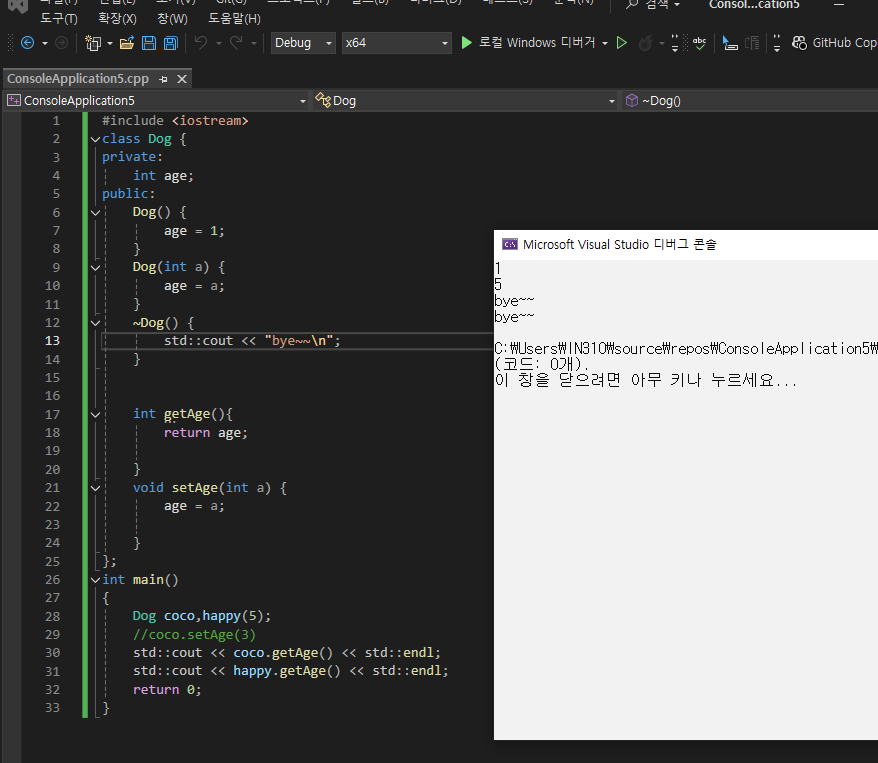Click the 'Dog coco,happy(5);' code line
This screenshot has height=763, width=878.
pos(202,616)
